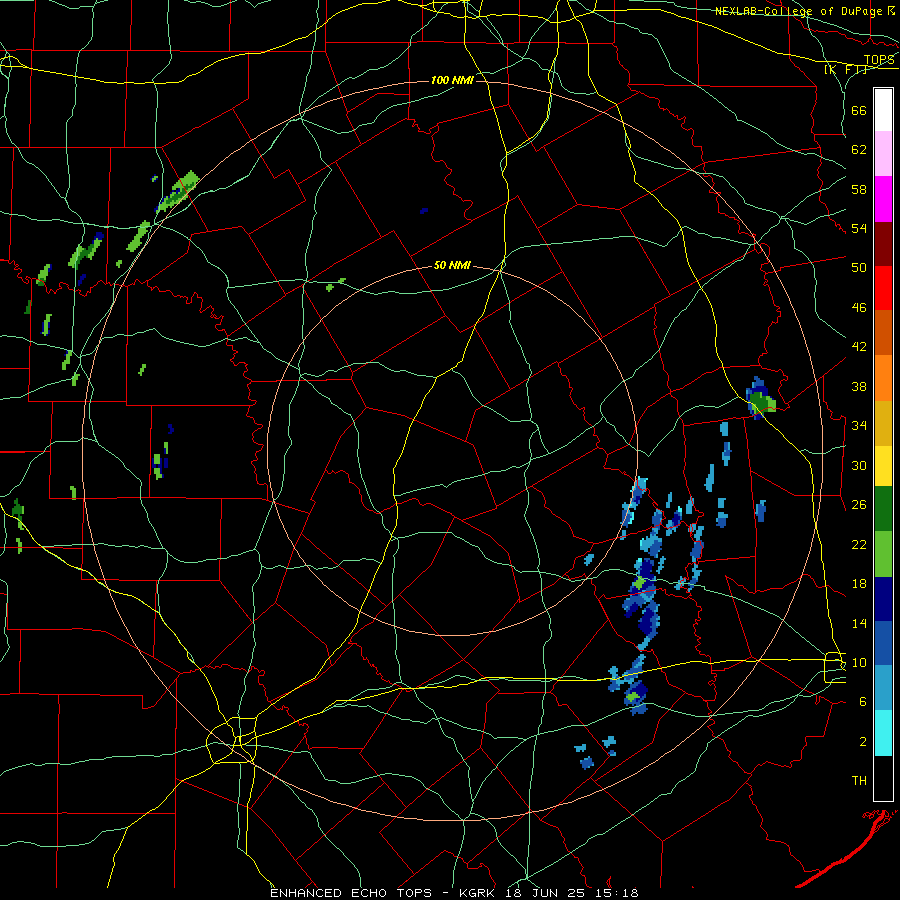
Task: Click the 15:18 timestamp
Action: click(x=616, y=893)
